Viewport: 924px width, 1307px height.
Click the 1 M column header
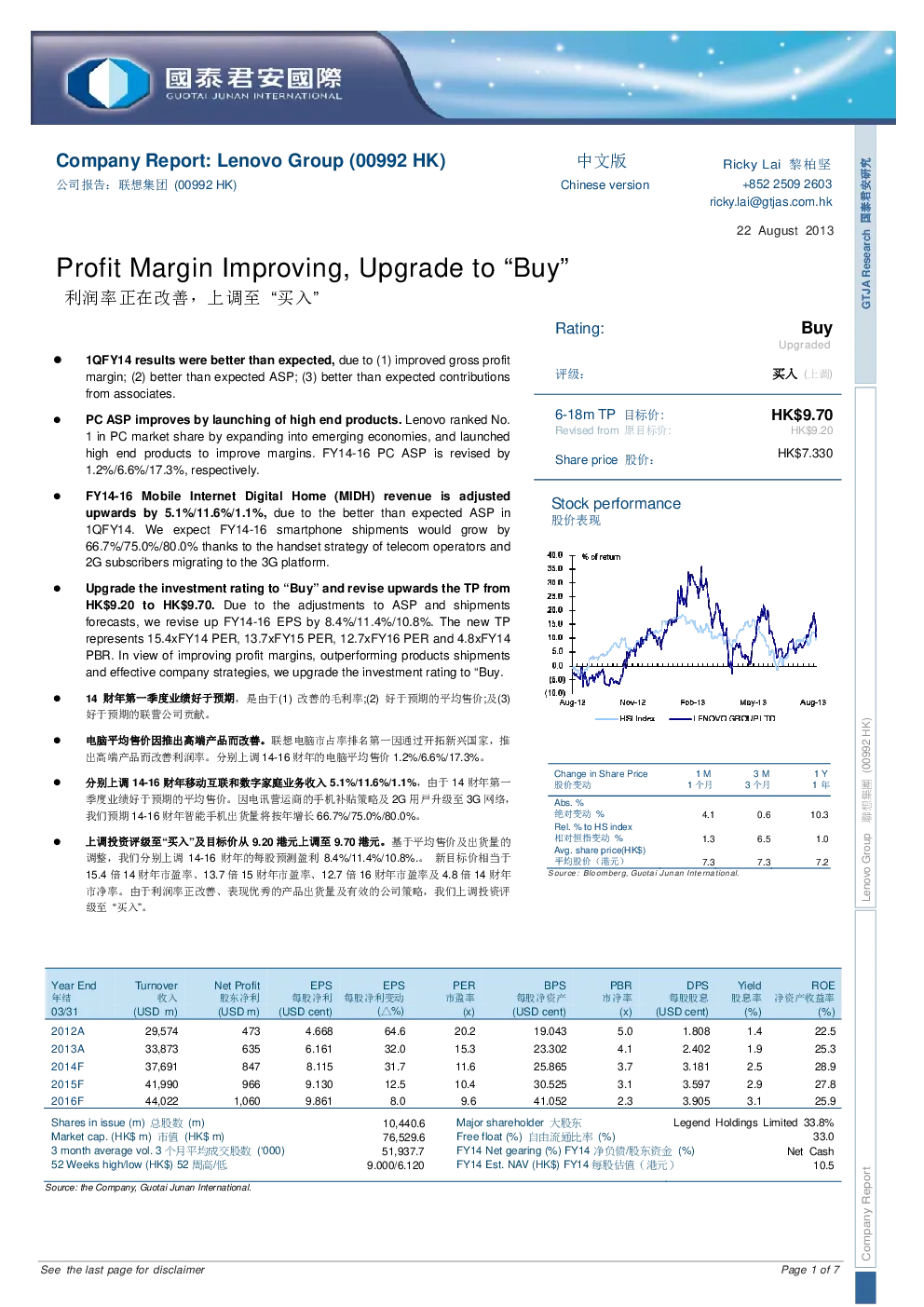[x=703, y=773]
